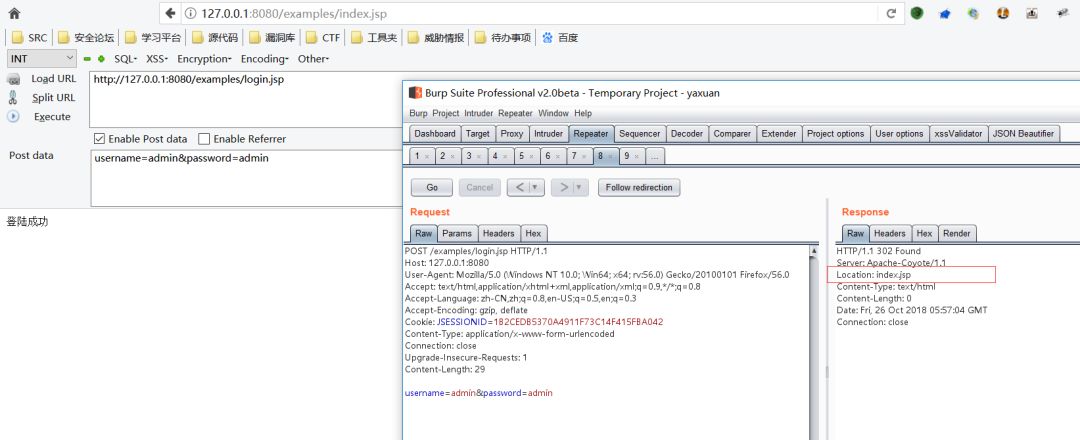Open the Project menu in Burp Suite
Viewport: 1080px width, 440px height.
(446, 113)
